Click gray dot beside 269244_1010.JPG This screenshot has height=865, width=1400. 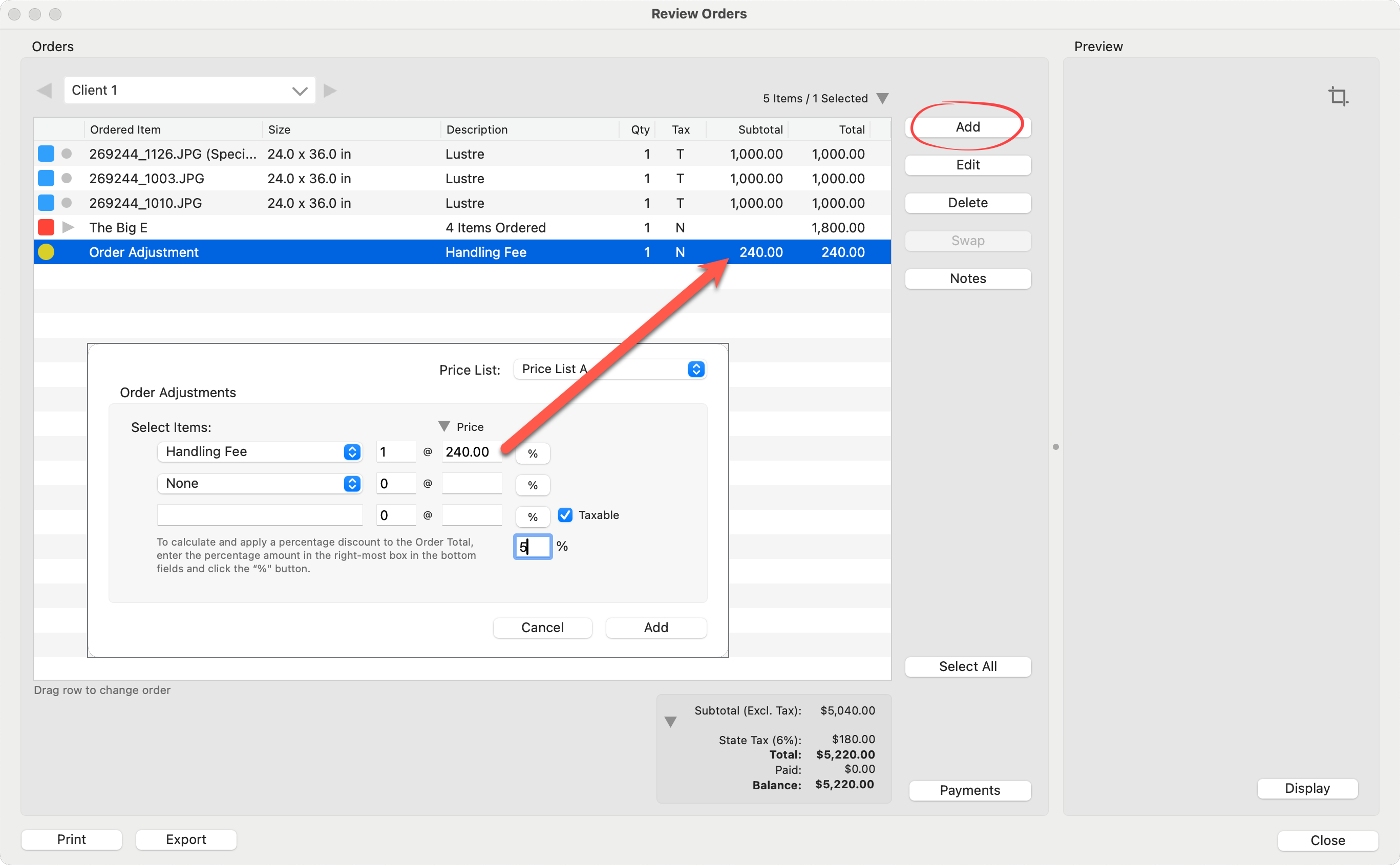(67, 203)
